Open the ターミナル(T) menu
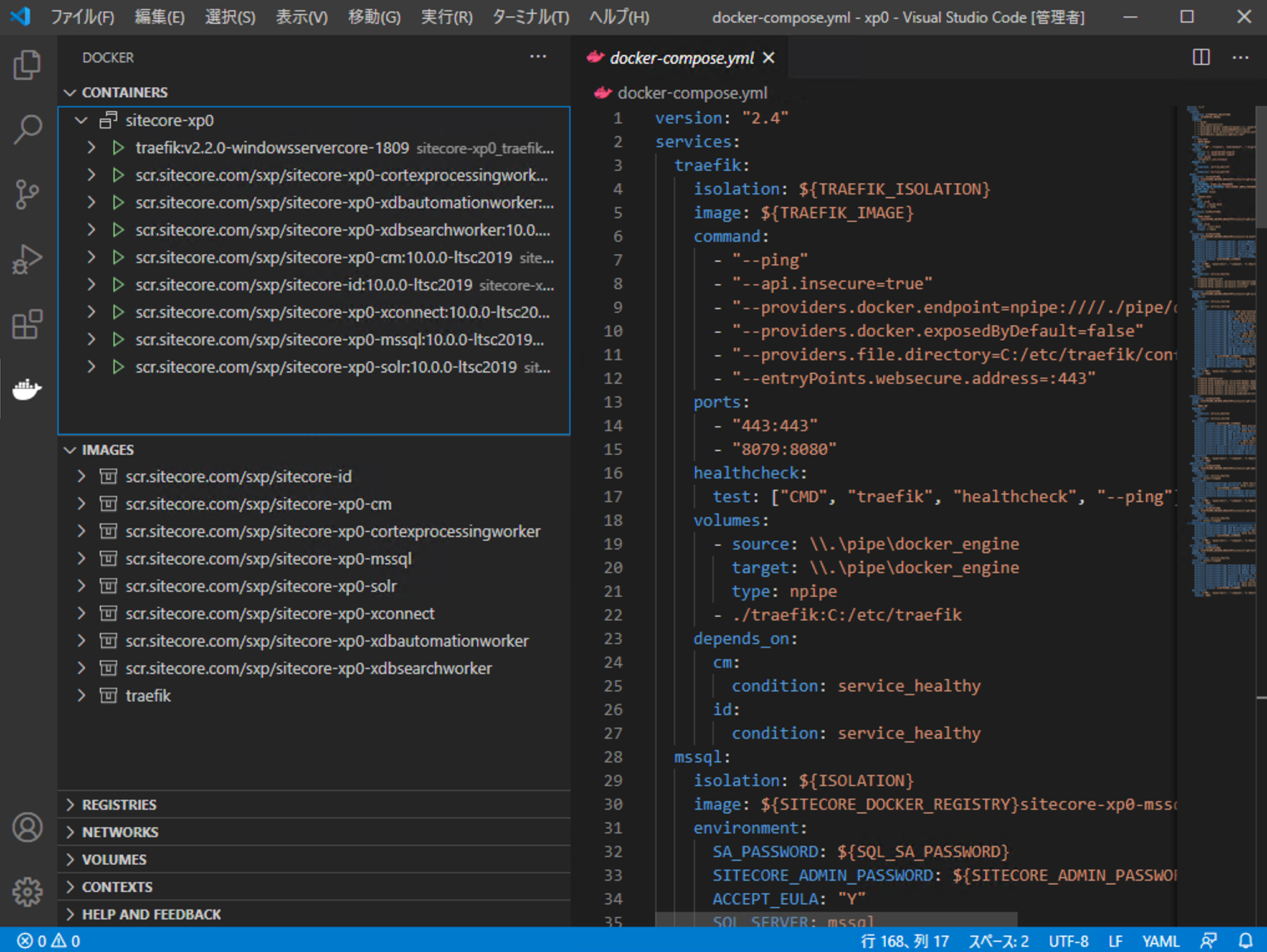The height and width of the screenshot is (952, 1267). point(530,17)
